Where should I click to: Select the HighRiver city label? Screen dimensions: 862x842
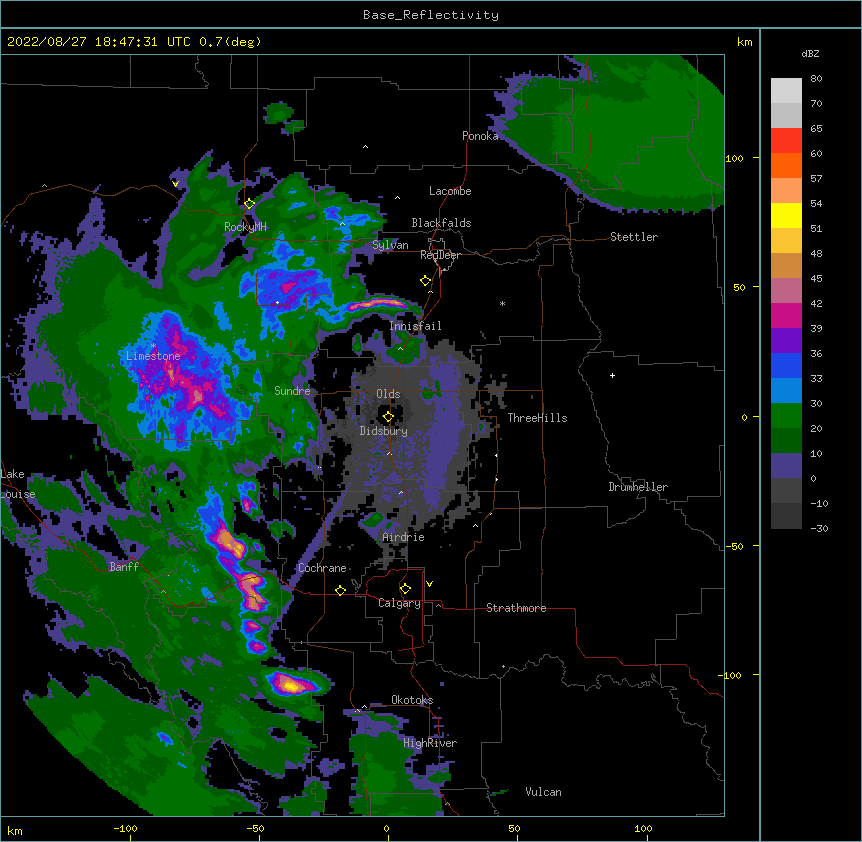pos(430,743)
